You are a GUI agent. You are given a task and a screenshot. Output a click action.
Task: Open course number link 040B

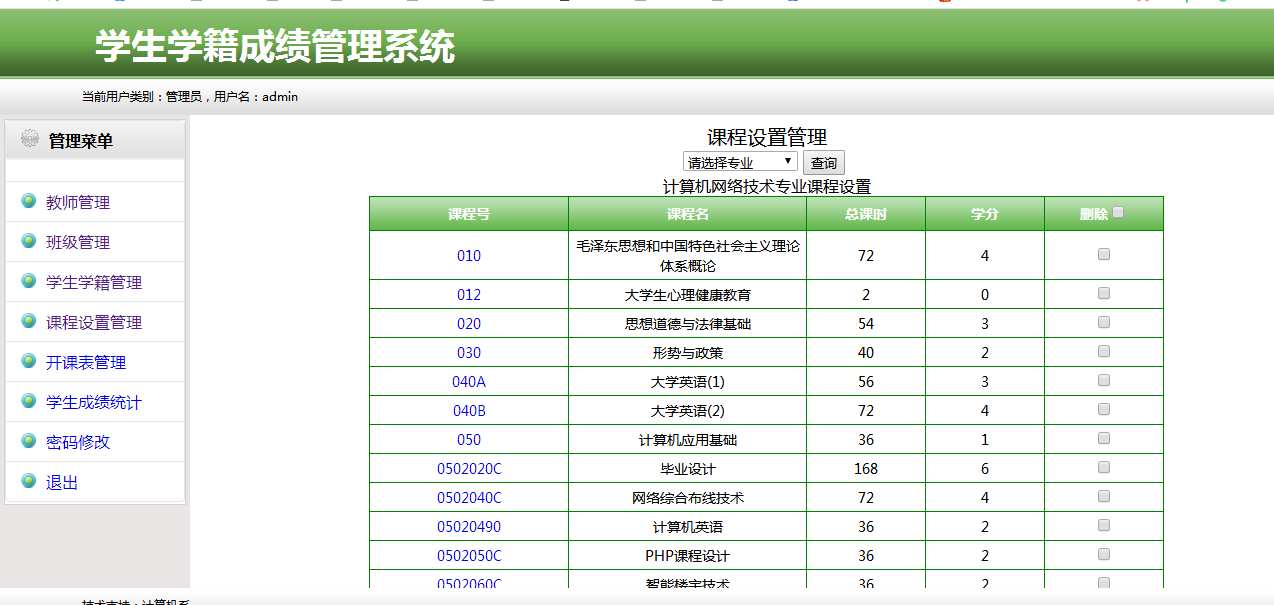coord(469,411)
